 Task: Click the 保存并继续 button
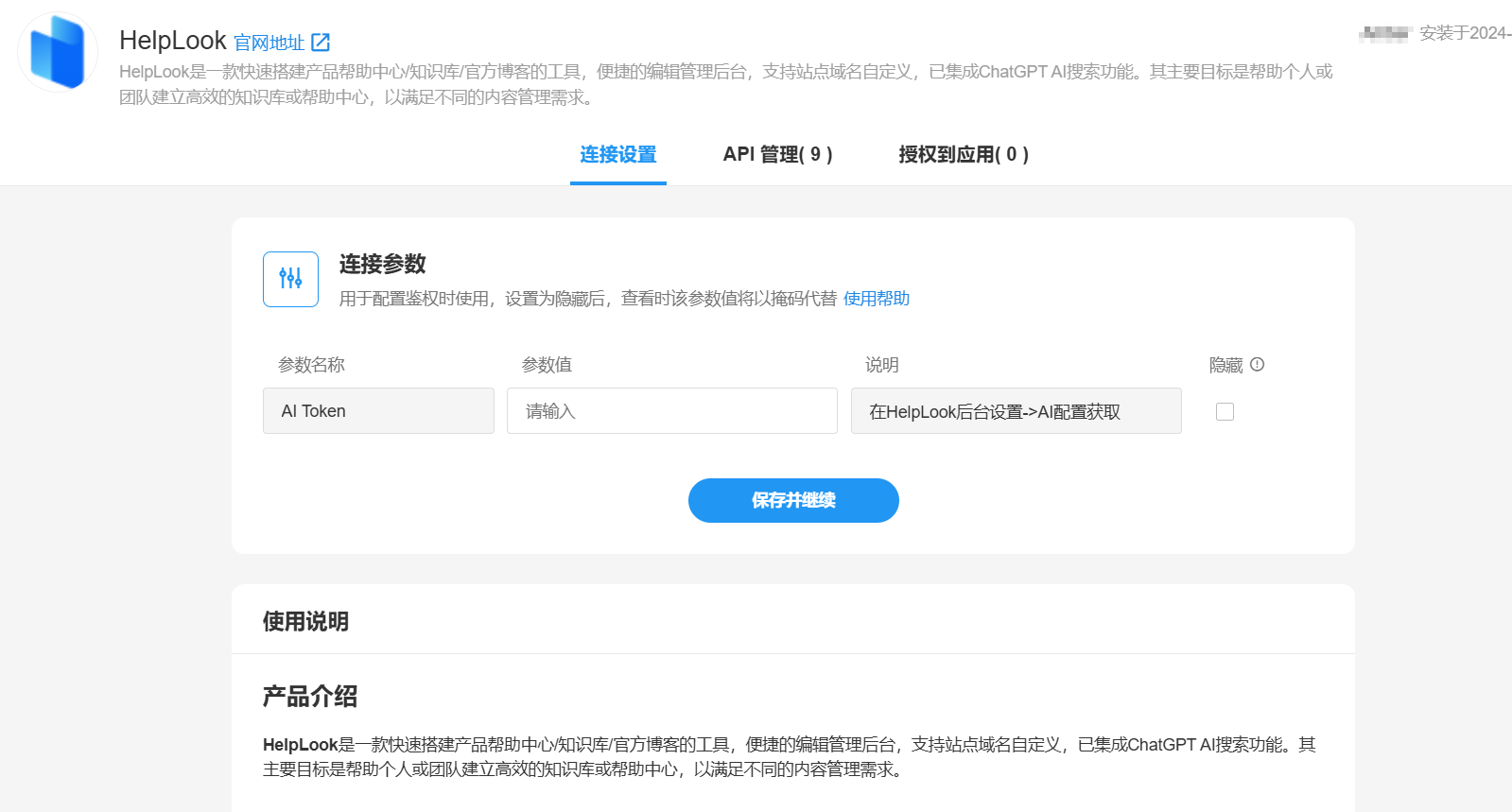point(793,500)
